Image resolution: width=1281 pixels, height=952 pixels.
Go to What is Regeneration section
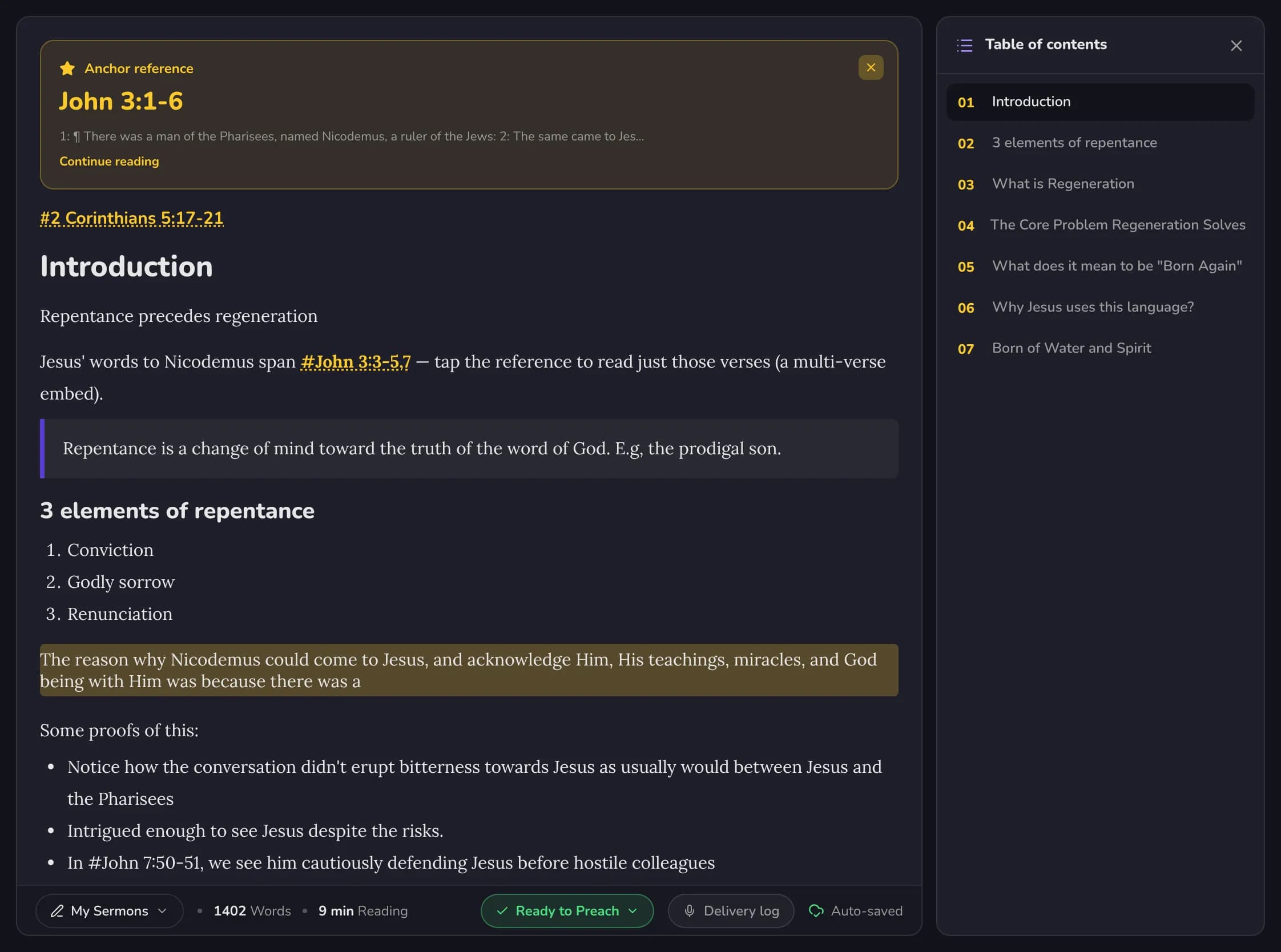click(x=1100, y=184)
